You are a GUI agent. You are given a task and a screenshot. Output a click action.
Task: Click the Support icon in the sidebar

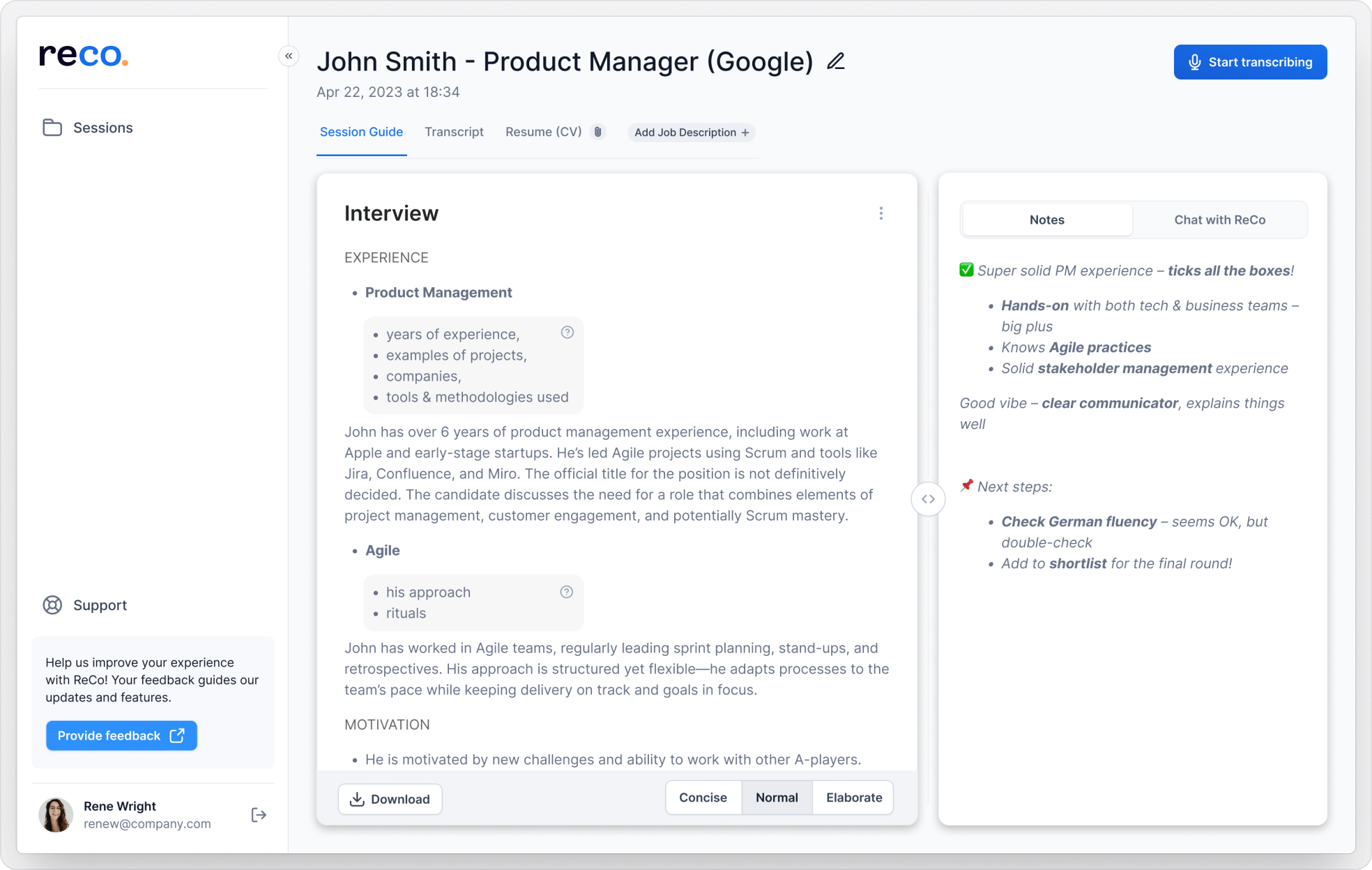(52, 605)
